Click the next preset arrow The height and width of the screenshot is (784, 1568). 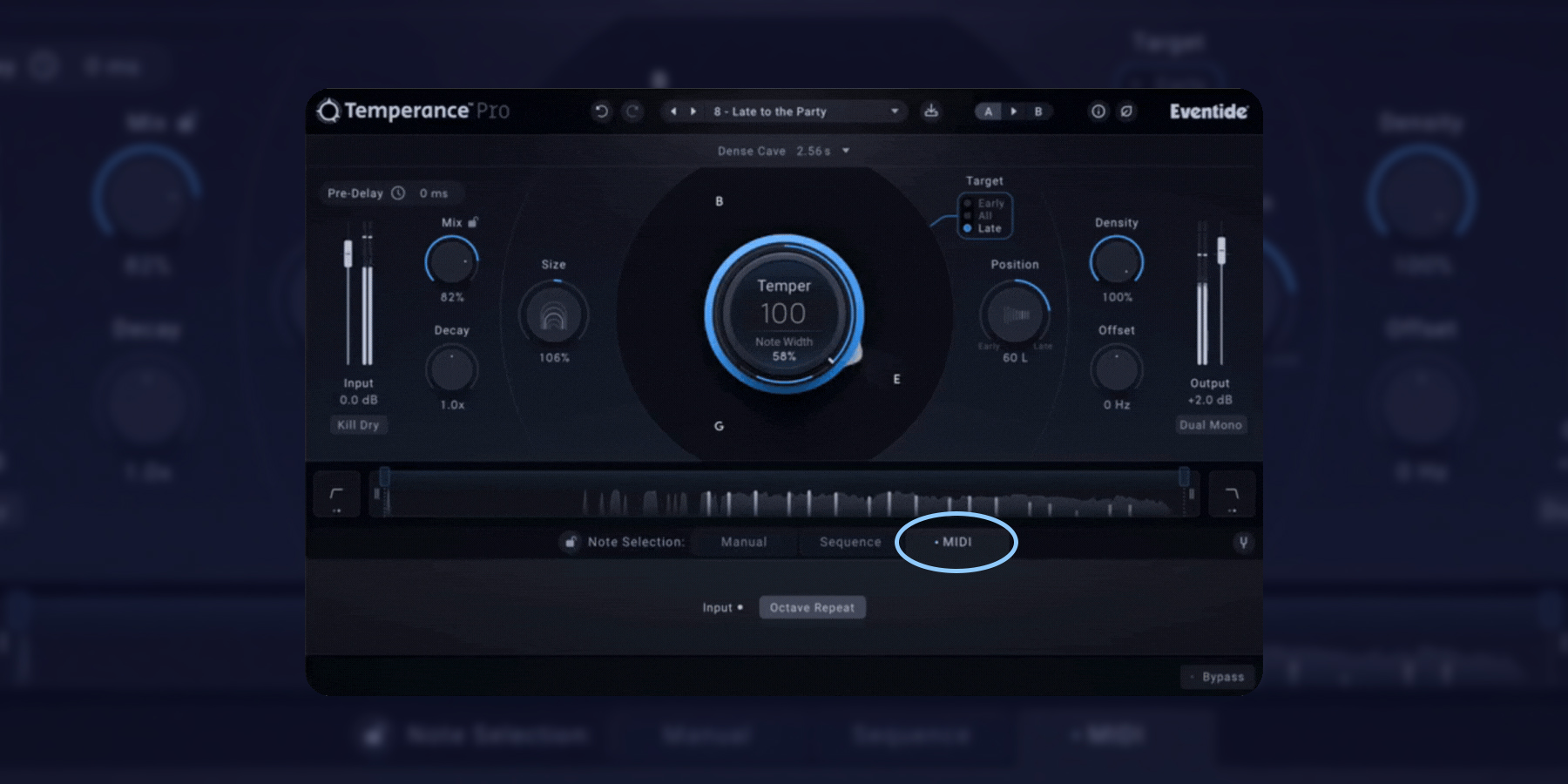point(693,111)
